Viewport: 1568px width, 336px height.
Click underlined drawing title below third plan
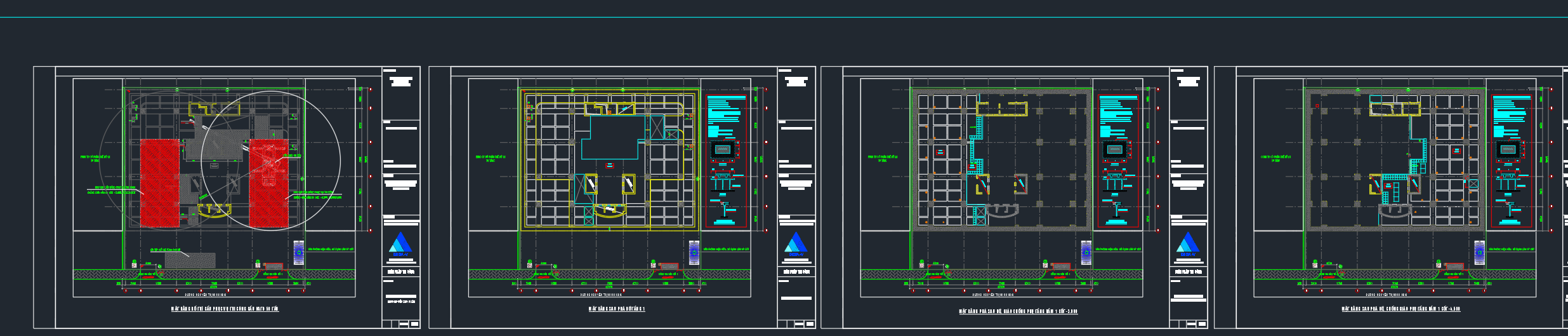1018,311
